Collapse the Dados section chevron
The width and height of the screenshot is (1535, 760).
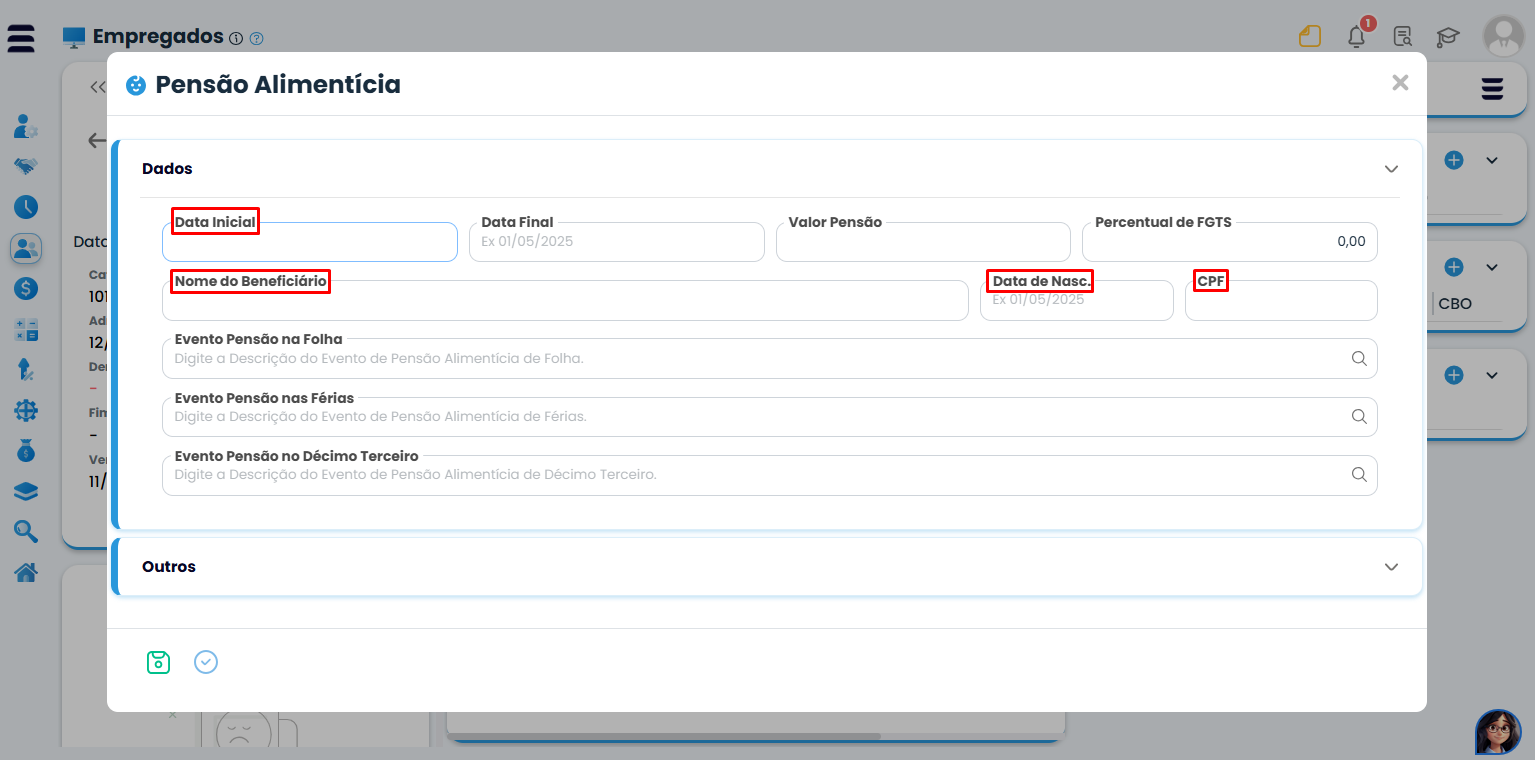coord(1391,169)
